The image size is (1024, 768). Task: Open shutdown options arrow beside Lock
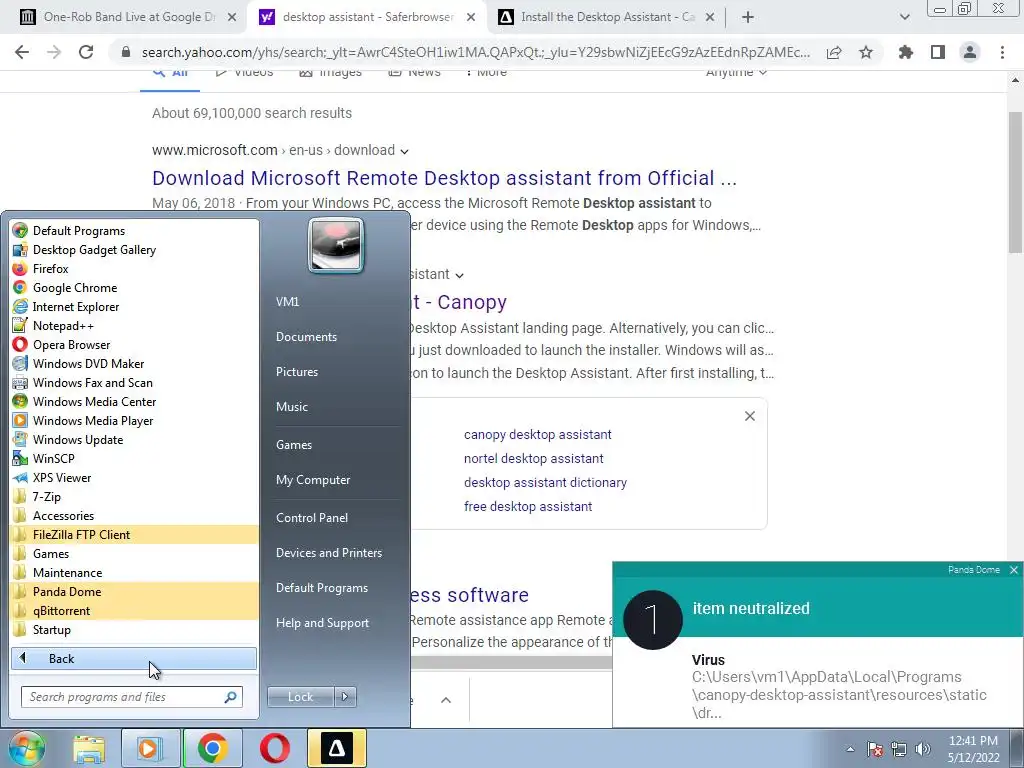pyautogui.click(x=345, y=697)
